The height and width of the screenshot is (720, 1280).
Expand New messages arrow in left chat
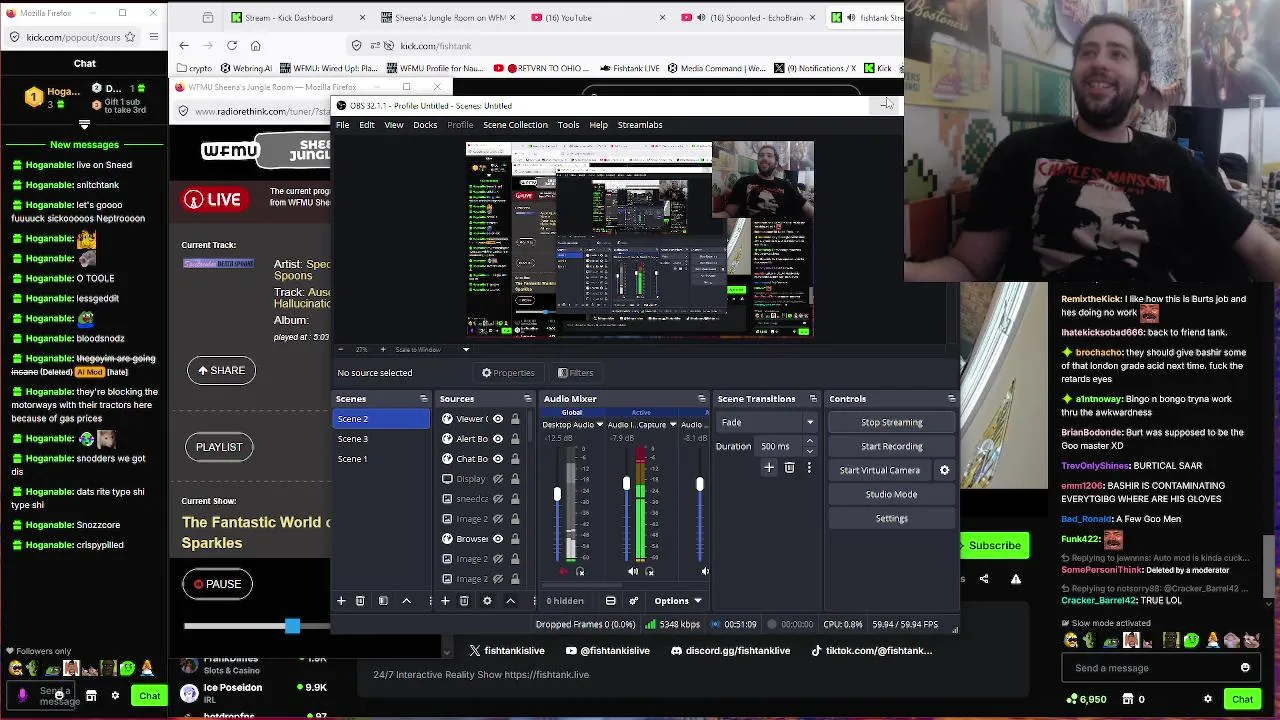(x=84, y=125)
